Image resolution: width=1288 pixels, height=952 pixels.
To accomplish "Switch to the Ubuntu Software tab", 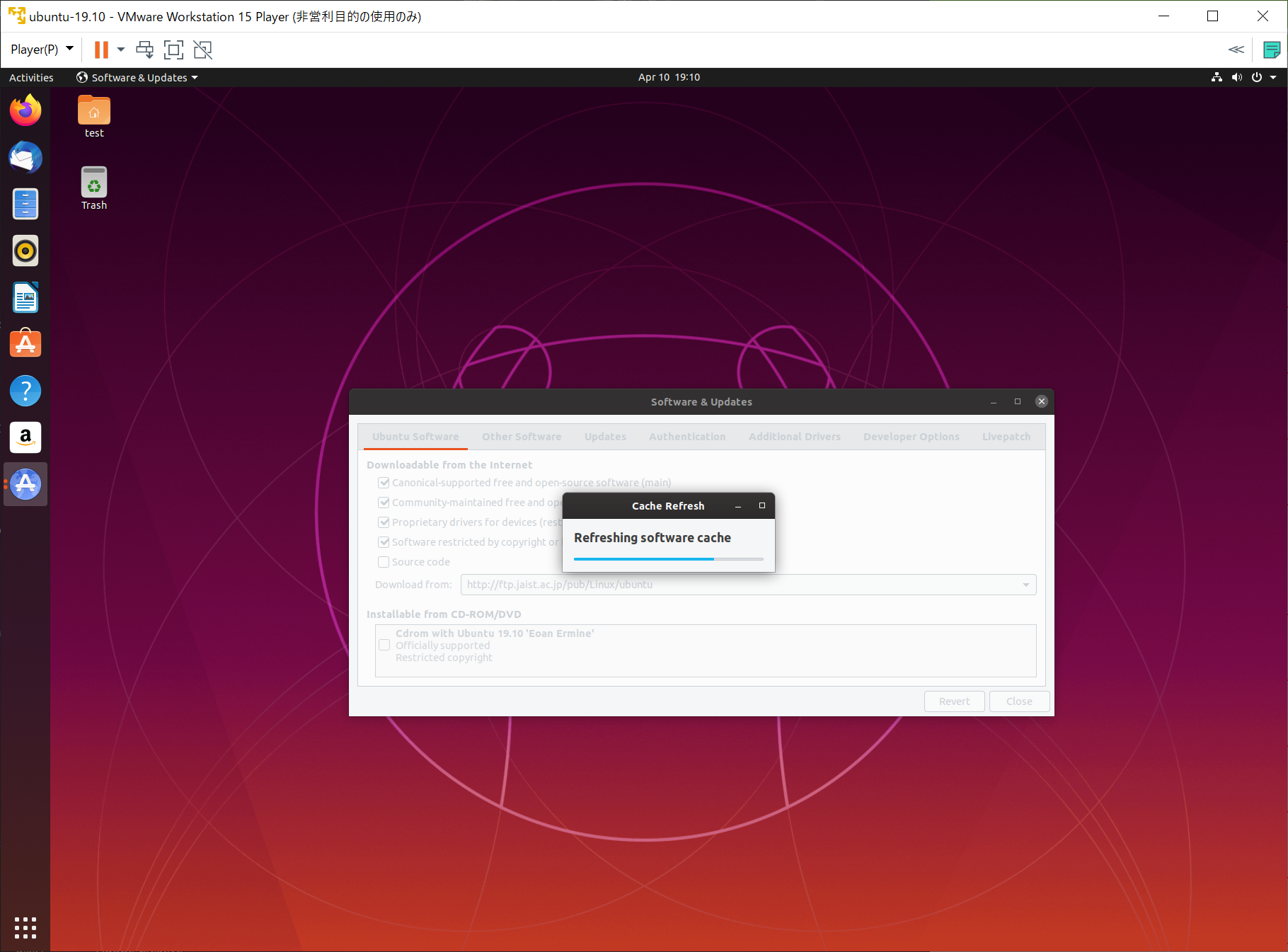I will (x=415, y=437).
